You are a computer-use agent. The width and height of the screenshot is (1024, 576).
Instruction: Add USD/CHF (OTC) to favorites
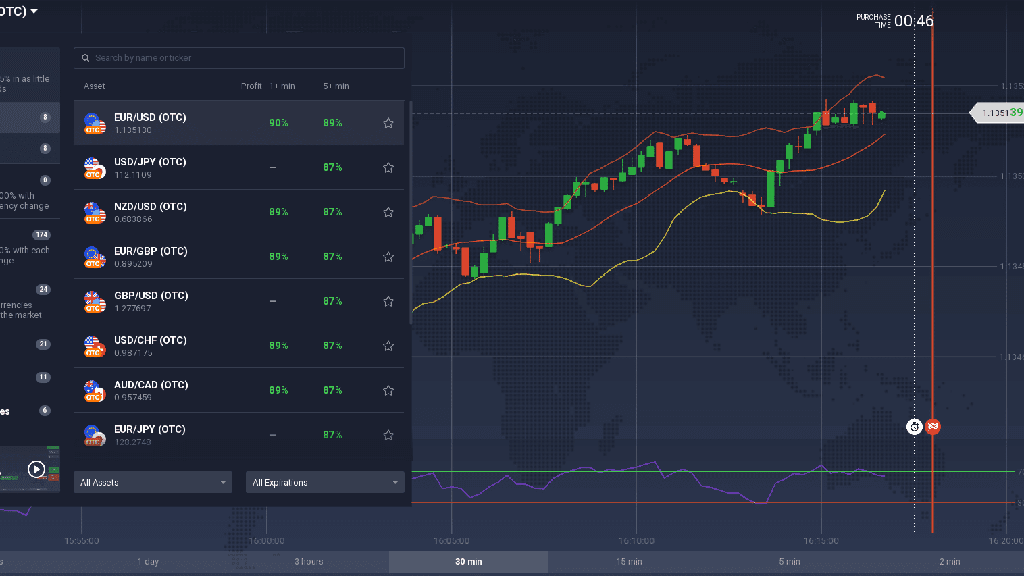tap(388, 345)
